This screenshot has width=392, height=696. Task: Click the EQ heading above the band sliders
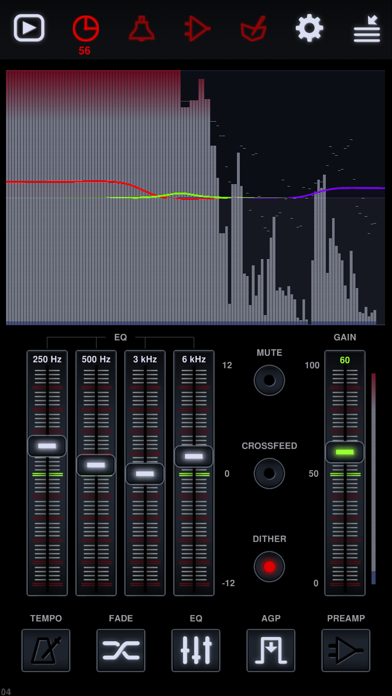(x=120, y=337)
